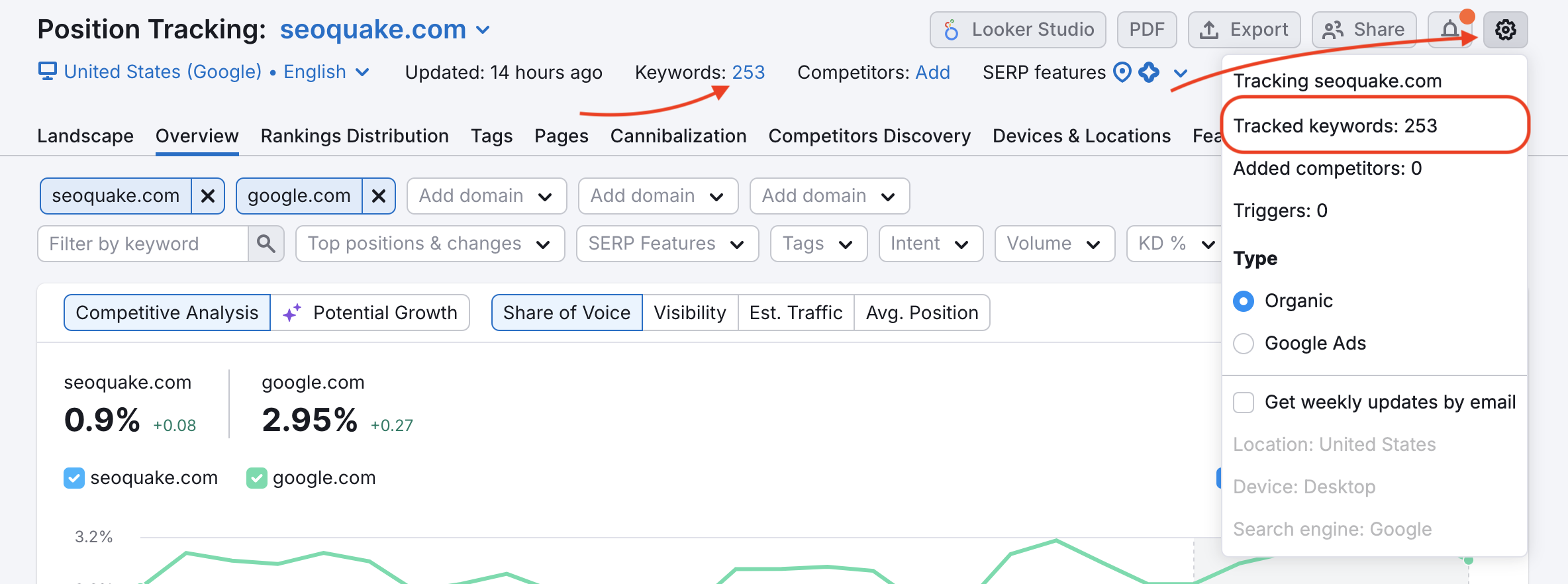
Task: Remove seoquake.com domain with X
Action: [x=208, y=196]
